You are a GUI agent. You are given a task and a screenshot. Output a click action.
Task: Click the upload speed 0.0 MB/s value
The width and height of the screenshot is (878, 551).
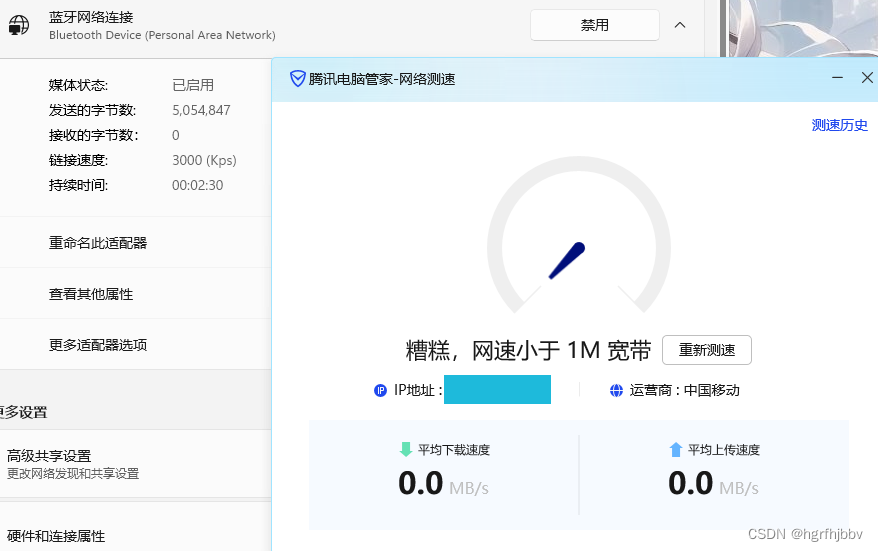coord(713,483)
